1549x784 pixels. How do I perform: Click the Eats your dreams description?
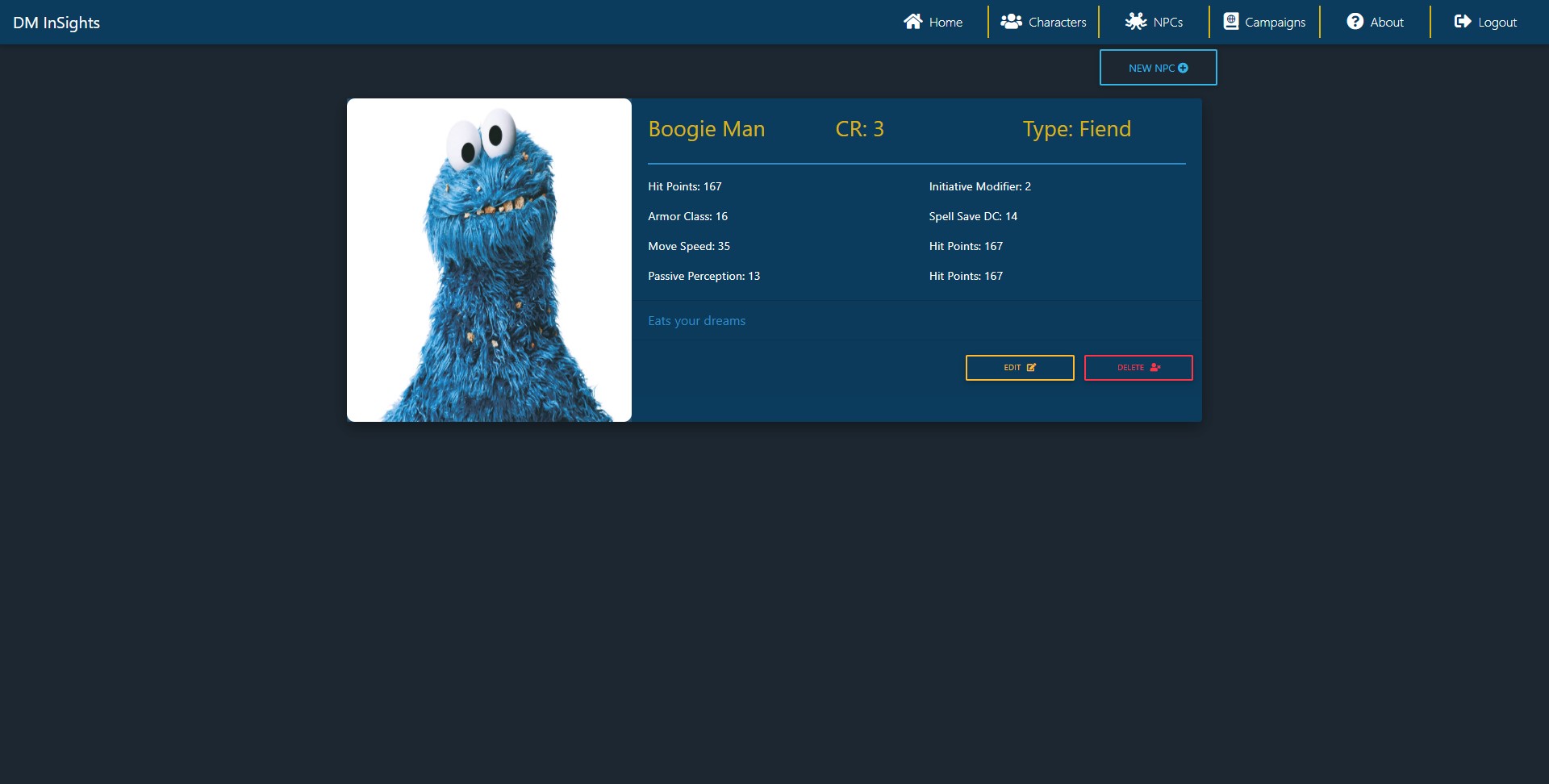(696, 321)
